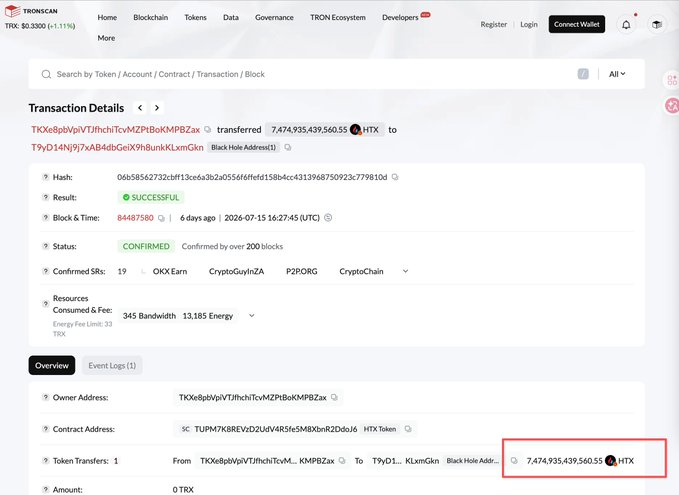679x495 pixels.
Task: Copy the From address in Token Transfers
Action: point(342,461)
